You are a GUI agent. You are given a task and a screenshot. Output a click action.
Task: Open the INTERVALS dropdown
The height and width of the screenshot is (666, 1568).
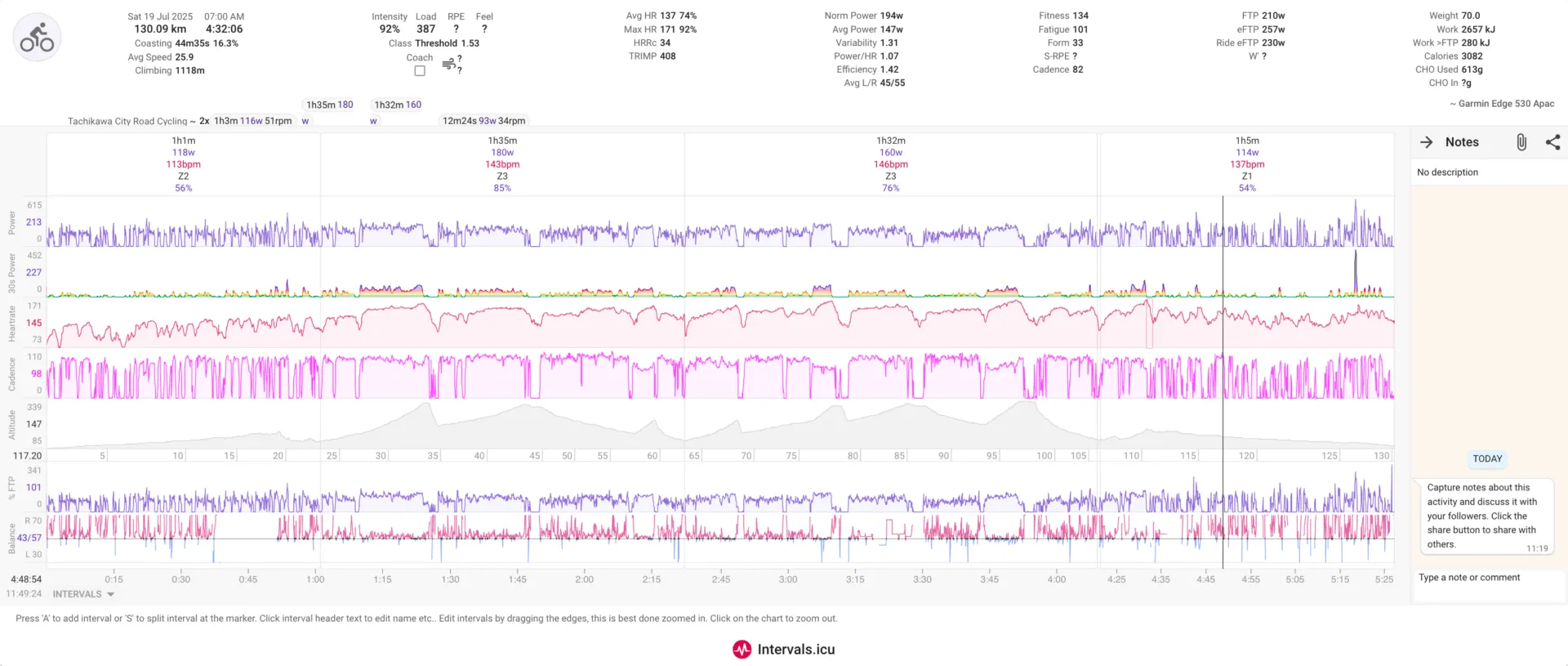84,594
